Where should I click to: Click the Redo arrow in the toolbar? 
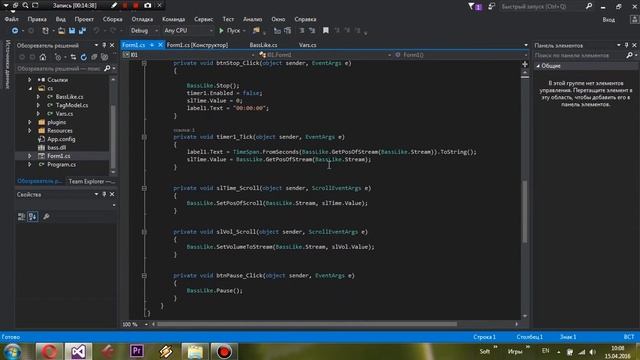[113, 31]
